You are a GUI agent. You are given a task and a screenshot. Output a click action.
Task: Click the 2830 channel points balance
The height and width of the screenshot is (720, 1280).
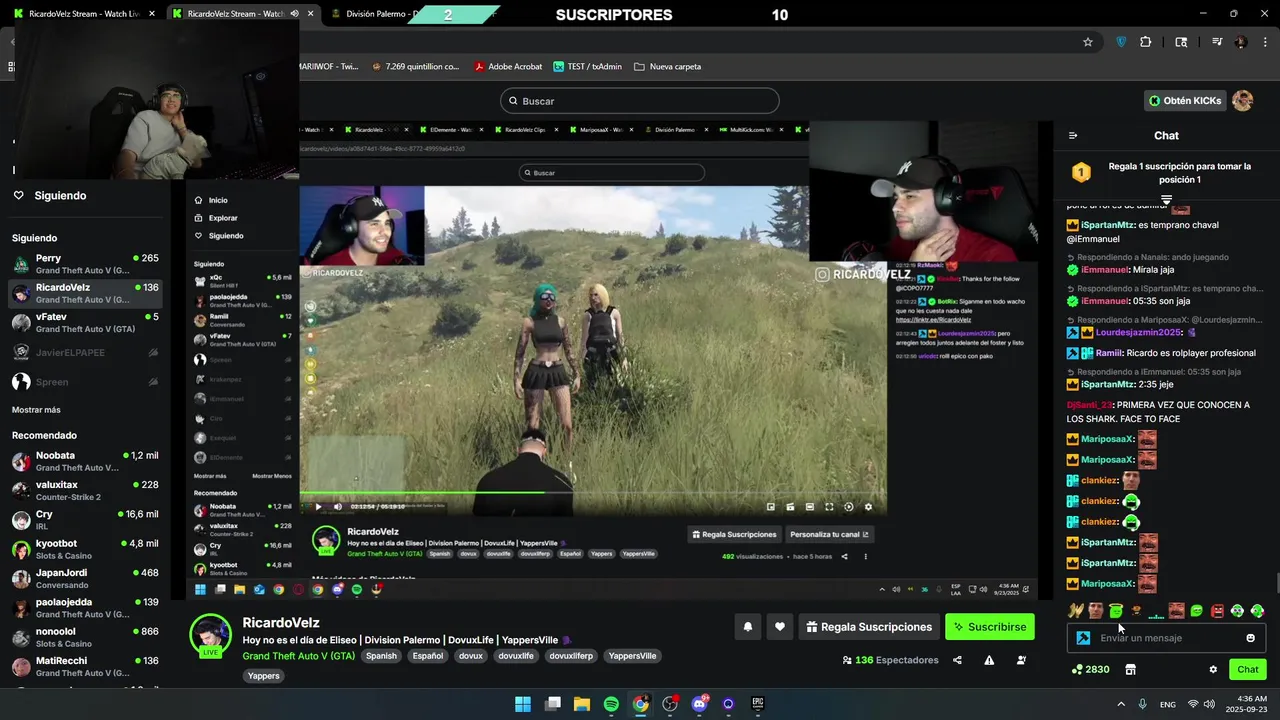click(1090, 670)
